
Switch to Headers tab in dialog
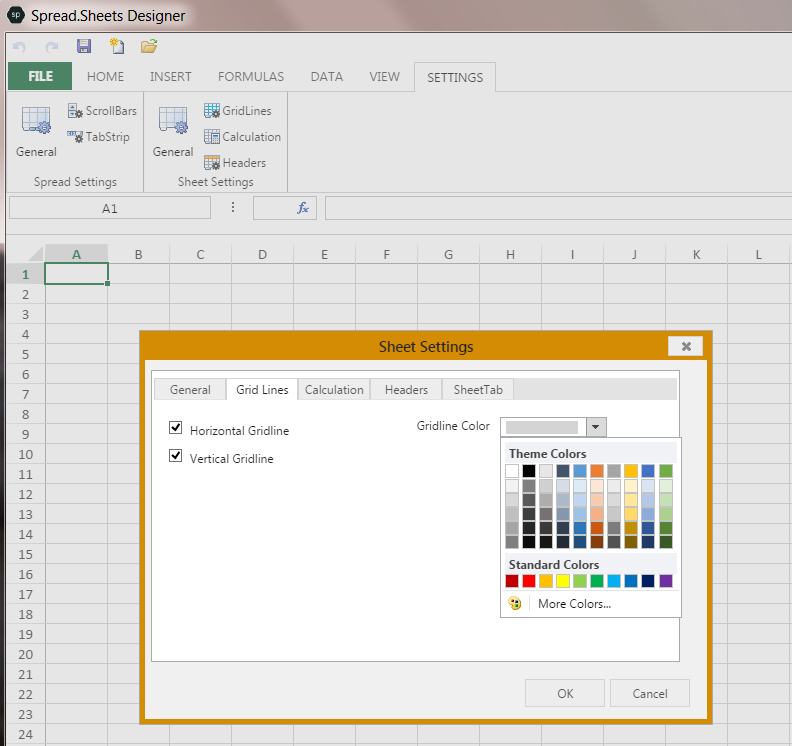coord(406,390)
